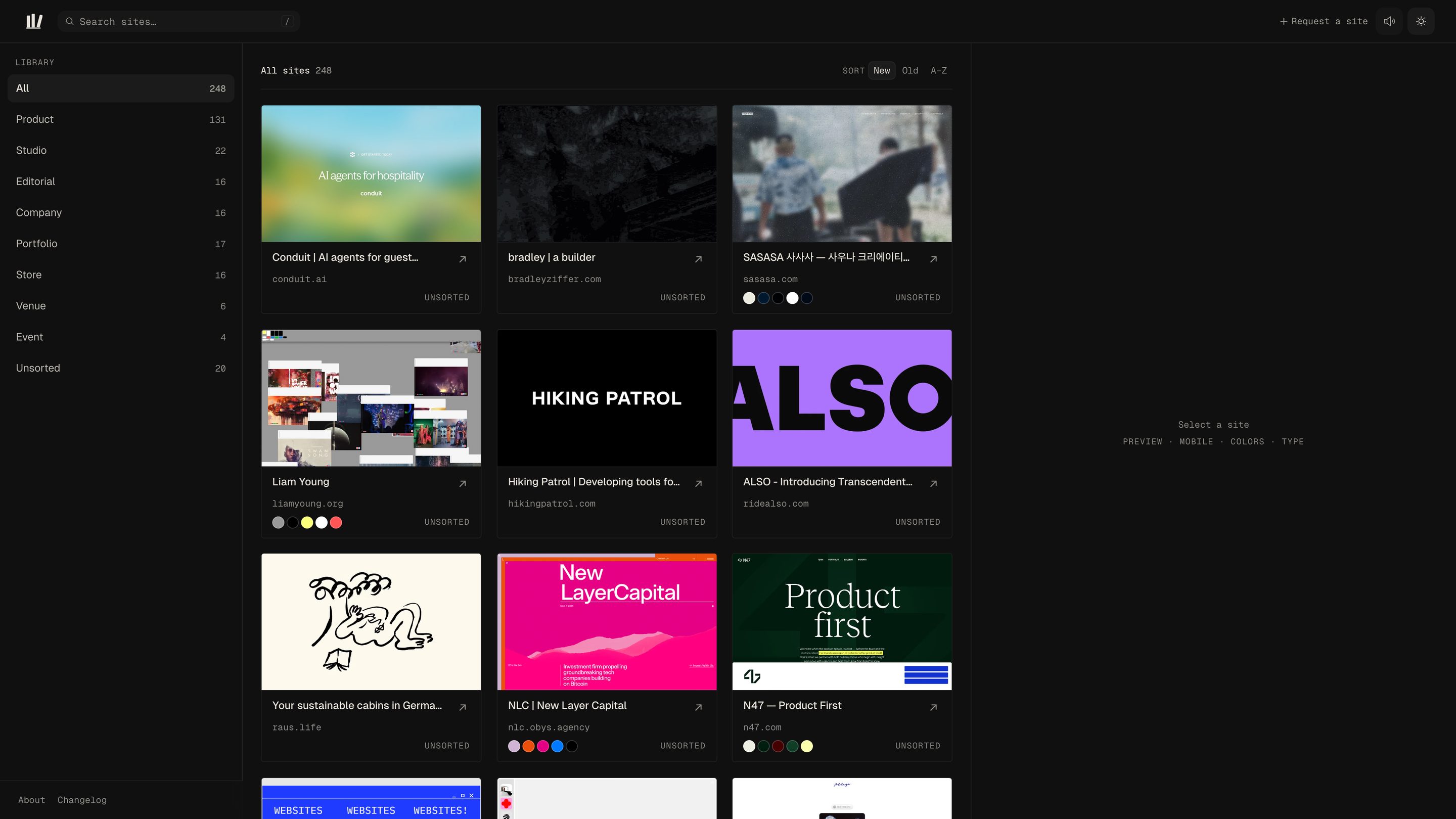Screen dimensions: 1456x819
Task: Click the orange swatch on NLC card
Action: point(528,746)
